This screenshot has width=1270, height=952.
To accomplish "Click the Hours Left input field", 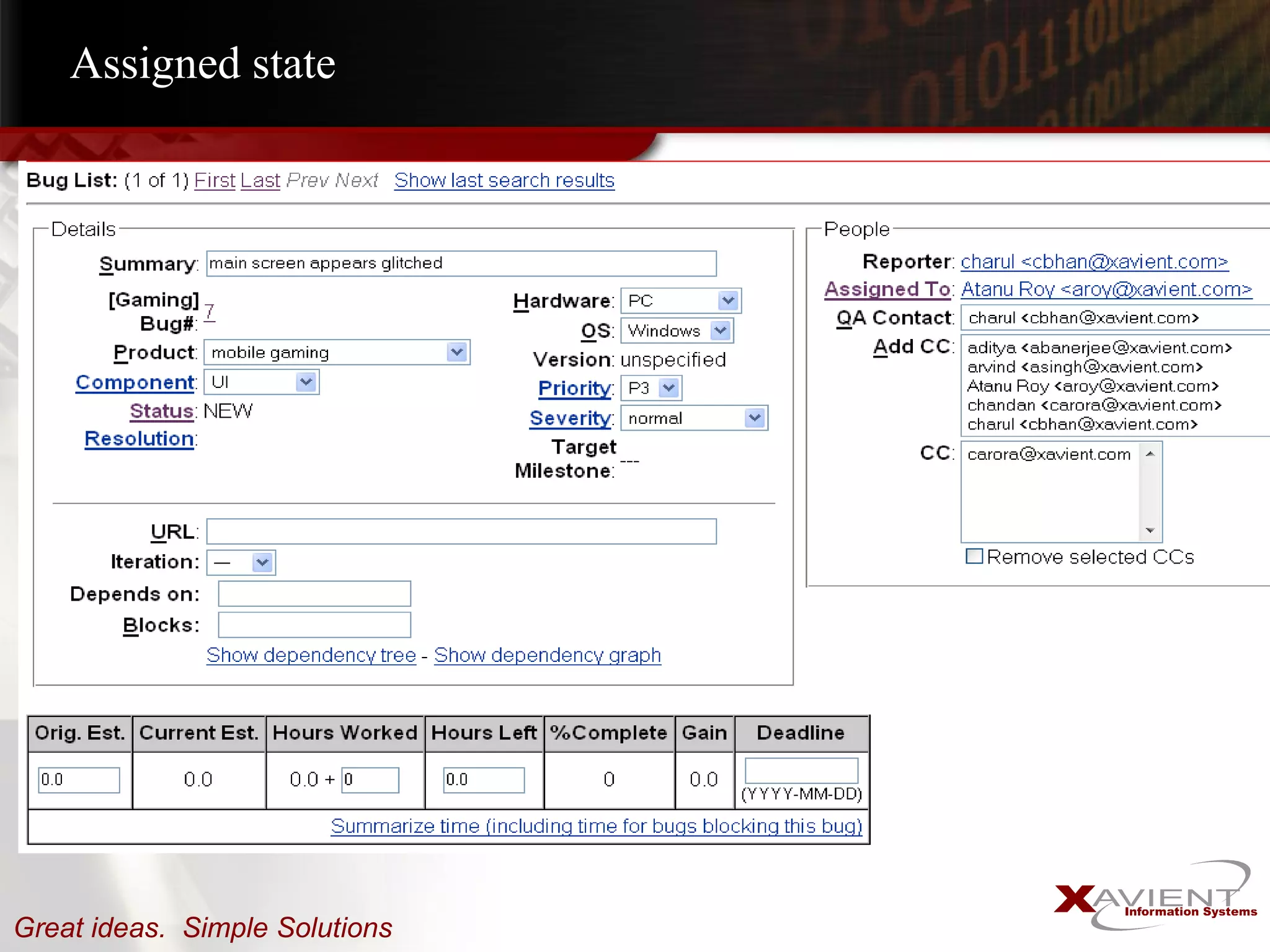I will pyautogui.click(x=484, y=780).
